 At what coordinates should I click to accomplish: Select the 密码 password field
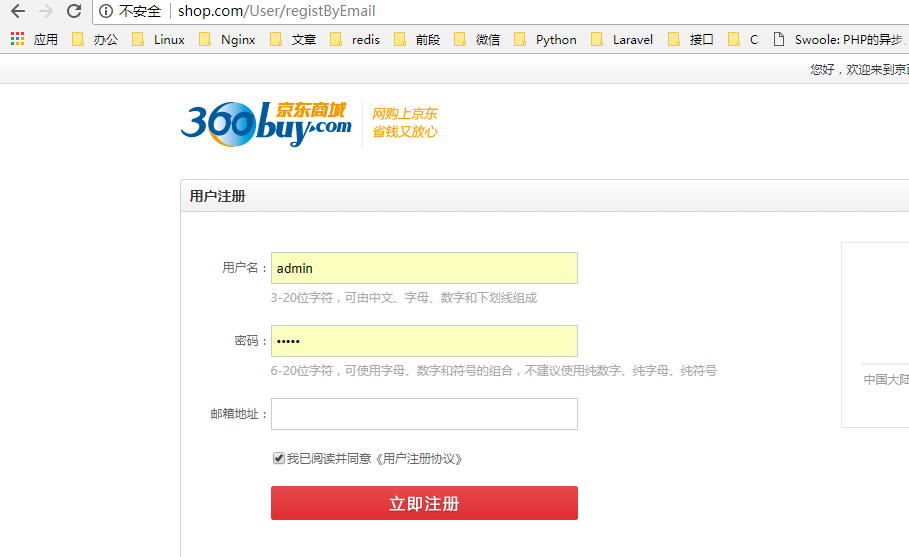tap(424, 341)
